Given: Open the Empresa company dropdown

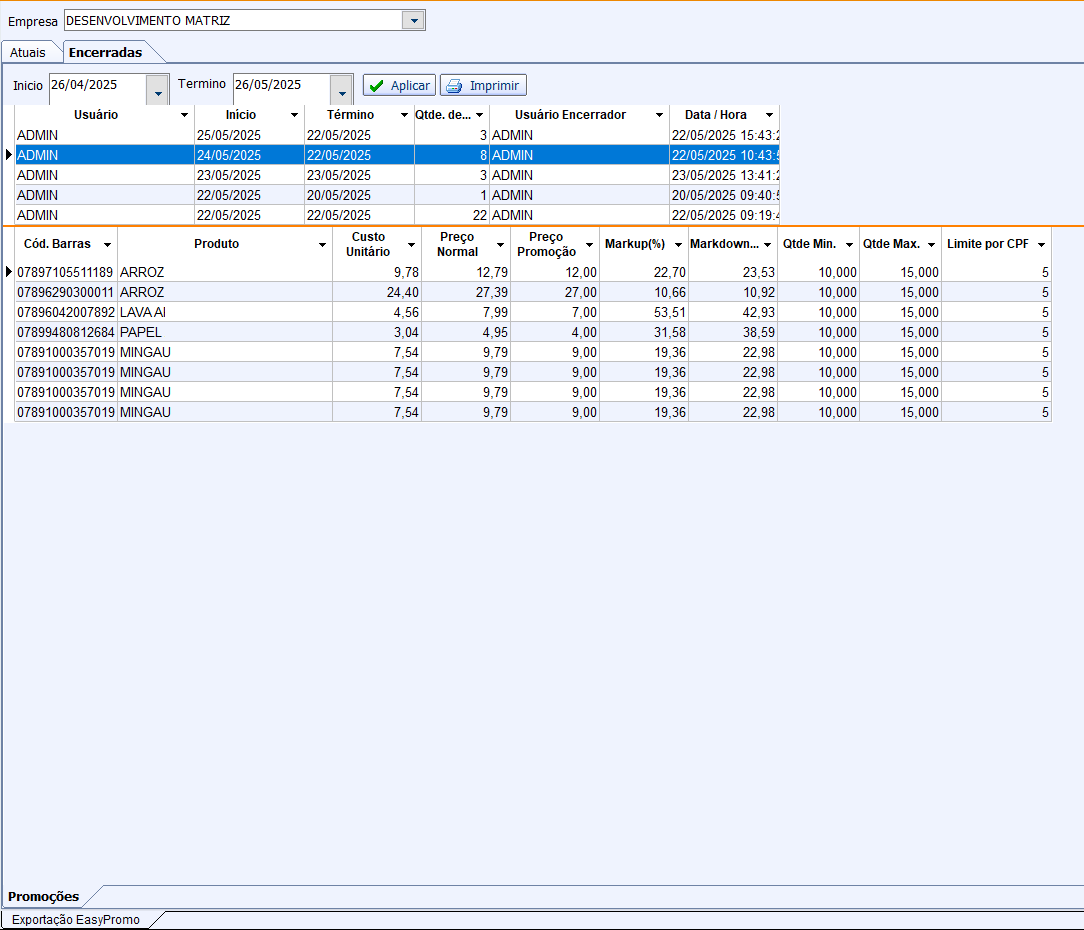Looking at the screenshot, I should [x=413, y=21].
